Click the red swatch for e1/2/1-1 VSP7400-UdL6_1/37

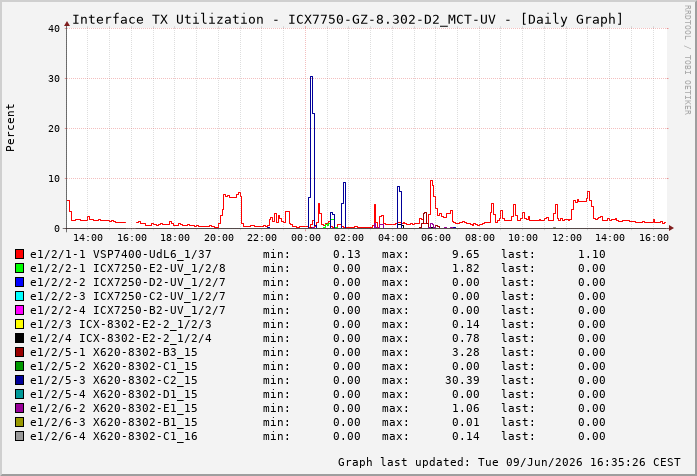(19, 254)
